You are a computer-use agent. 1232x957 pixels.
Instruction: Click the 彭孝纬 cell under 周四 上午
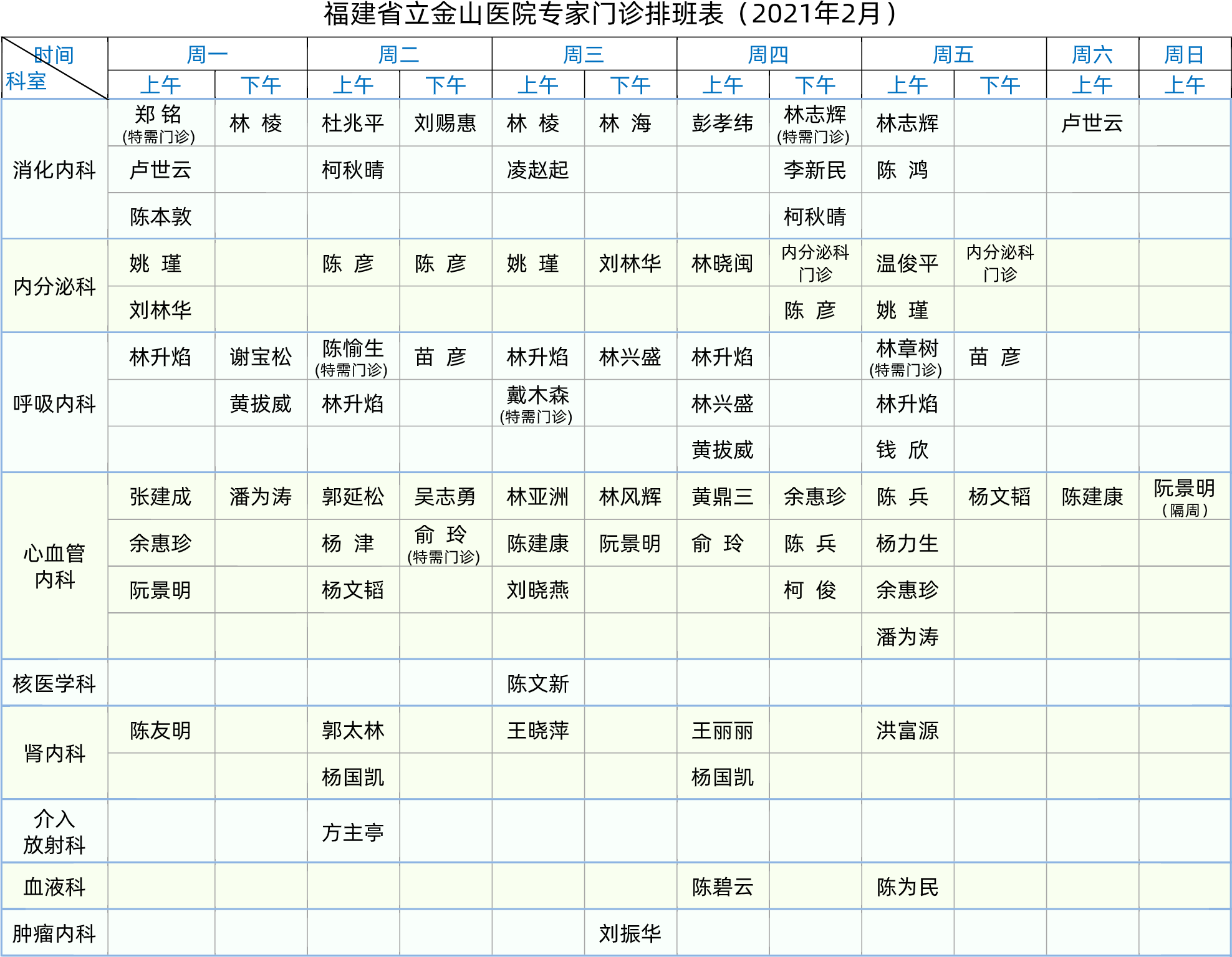[x=722, y=123]
